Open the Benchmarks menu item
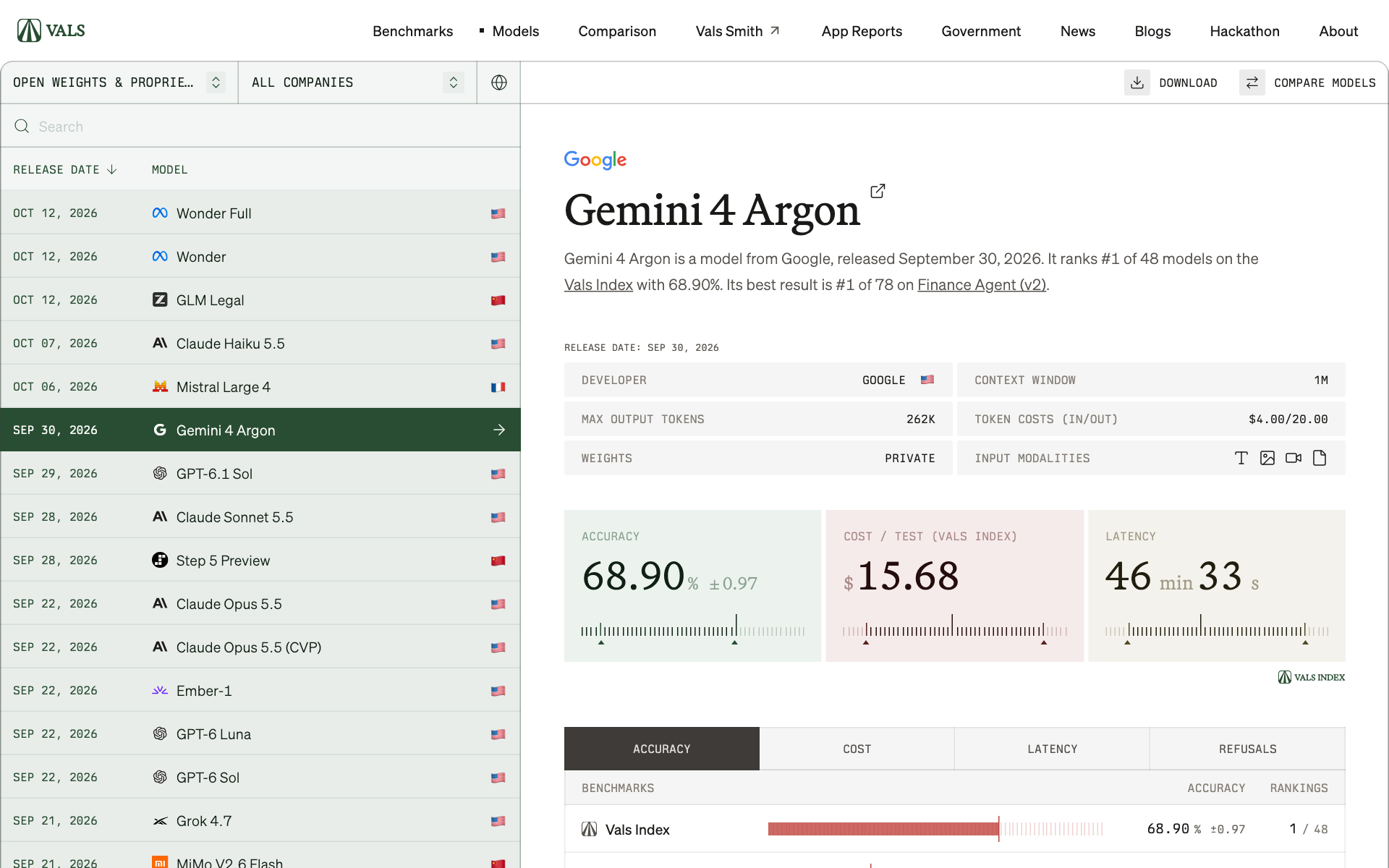 coord(412,31)
